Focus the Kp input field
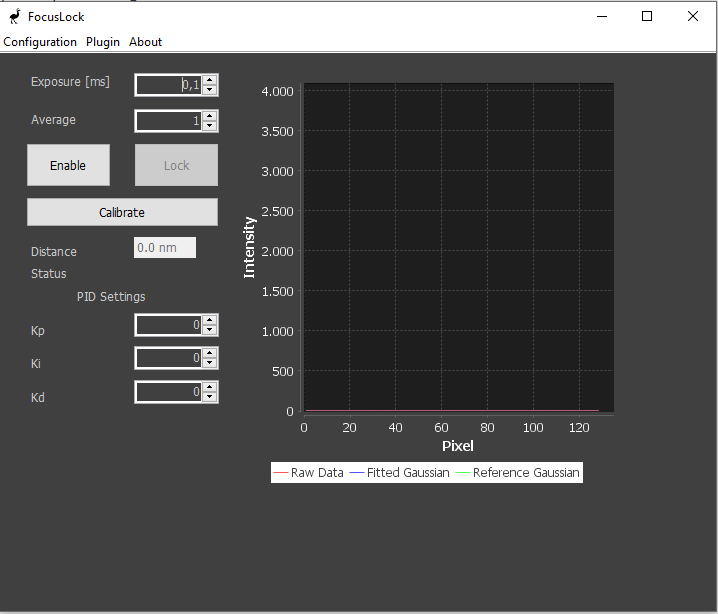This screenshot has width=718, height=614. pos(169,325)
